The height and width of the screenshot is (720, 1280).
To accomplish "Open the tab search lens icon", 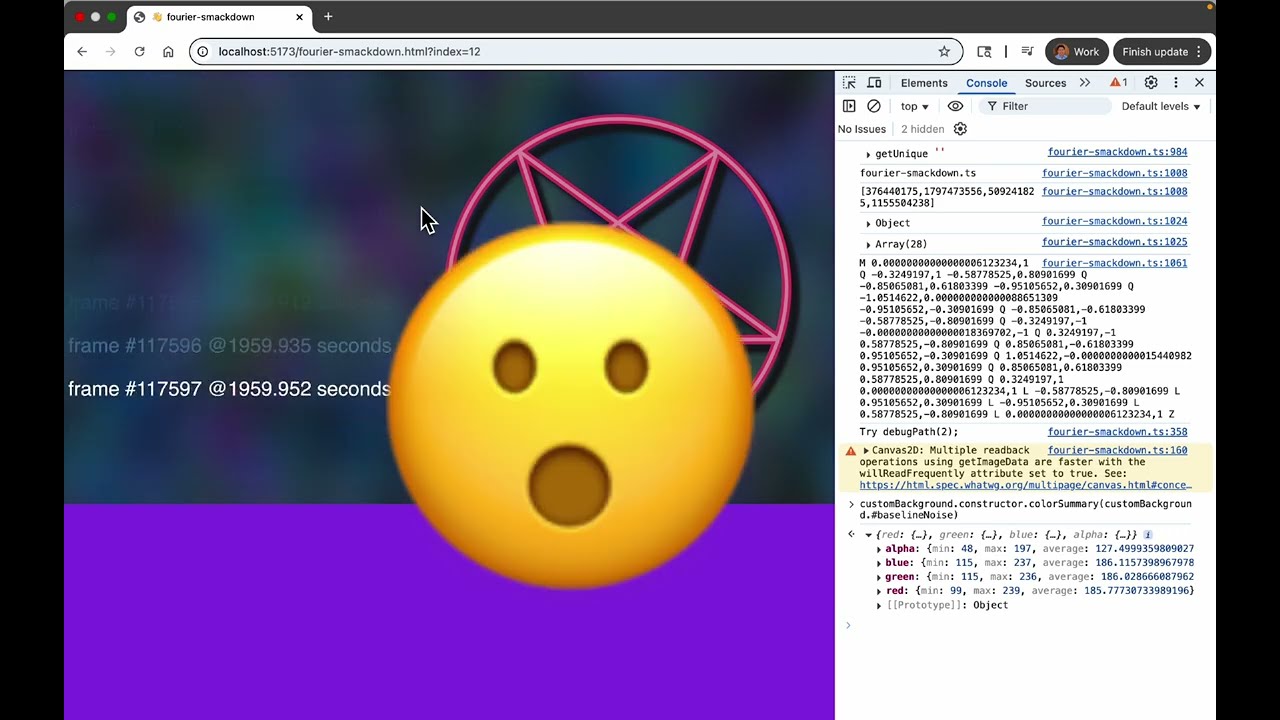I will [984, 52].
